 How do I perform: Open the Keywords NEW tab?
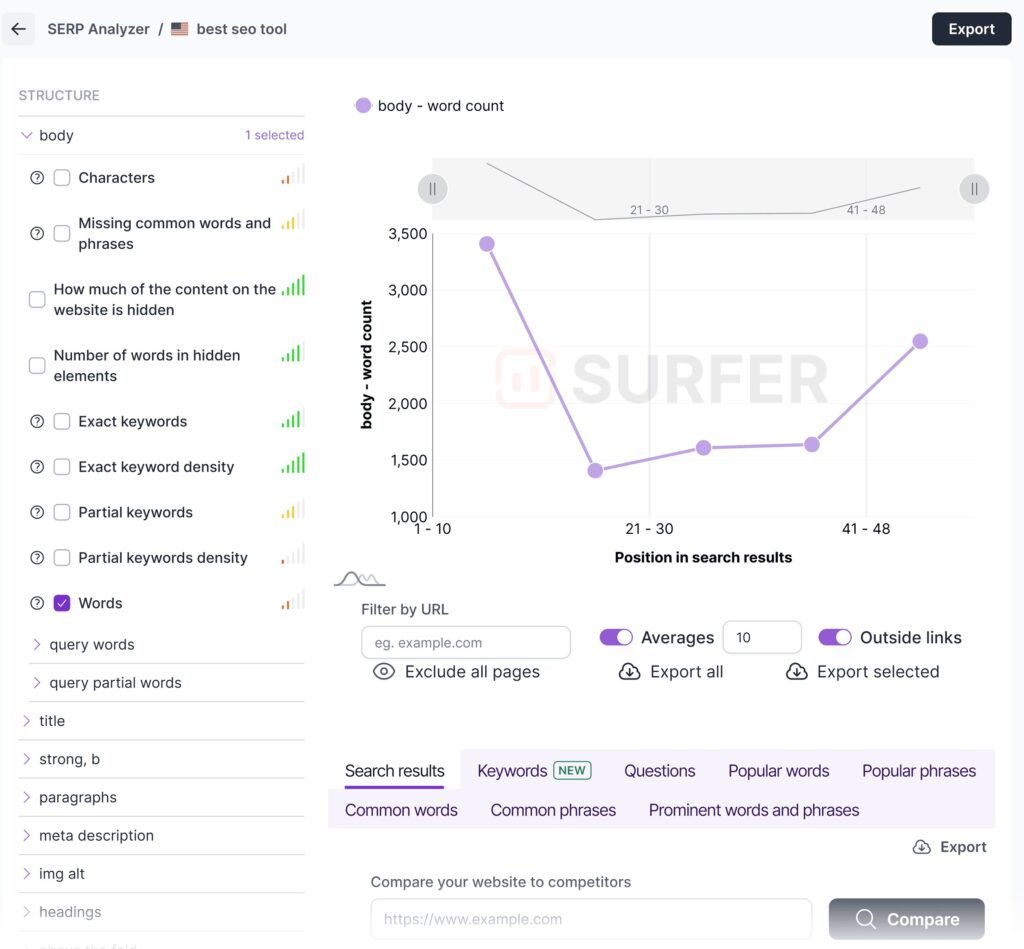pos(534,771)
